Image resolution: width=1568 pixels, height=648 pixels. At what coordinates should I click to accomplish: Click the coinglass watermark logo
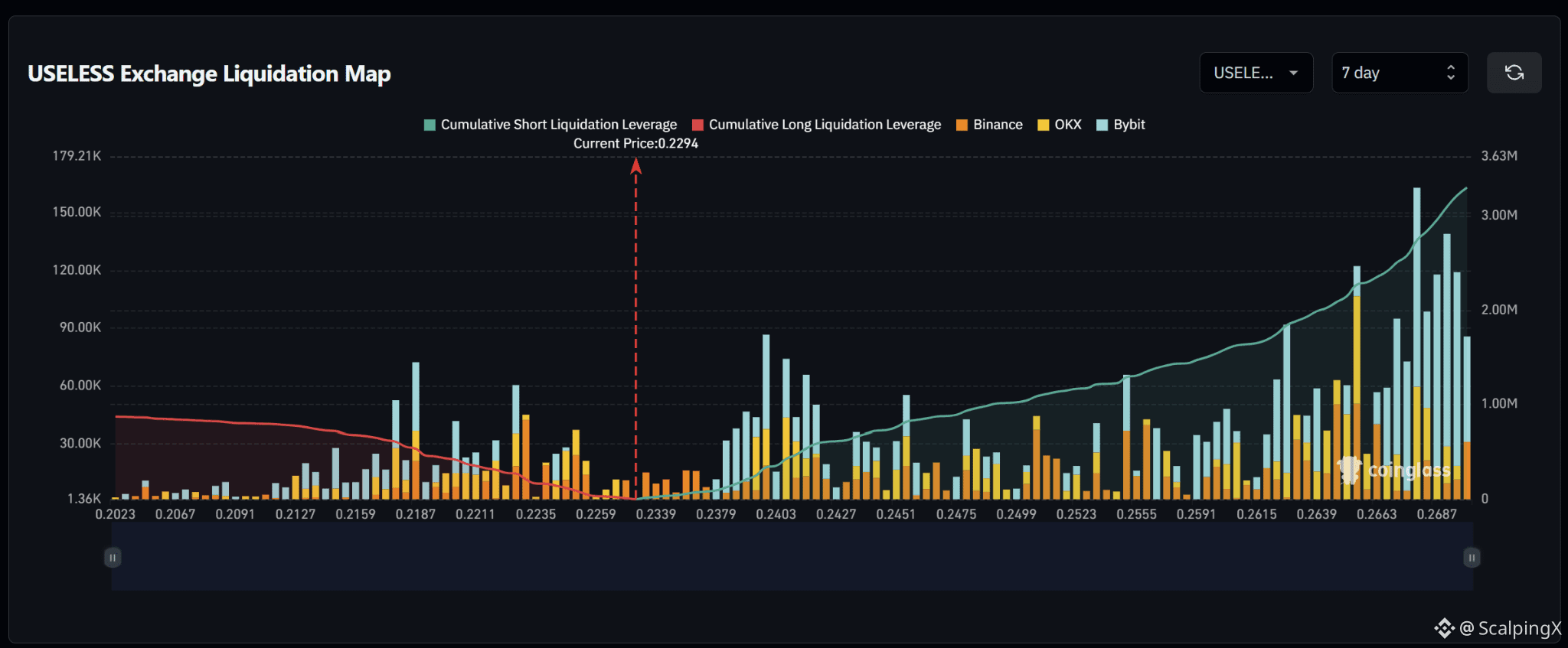(x=1394, y=470)
